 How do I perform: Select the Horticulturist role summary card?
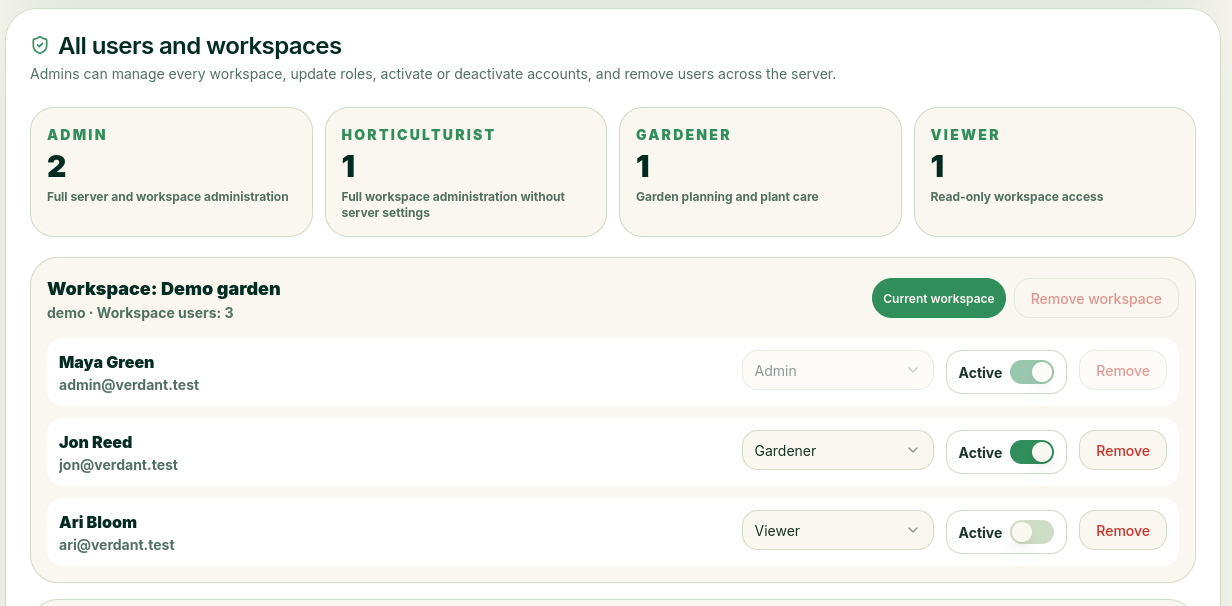(466, 172)
